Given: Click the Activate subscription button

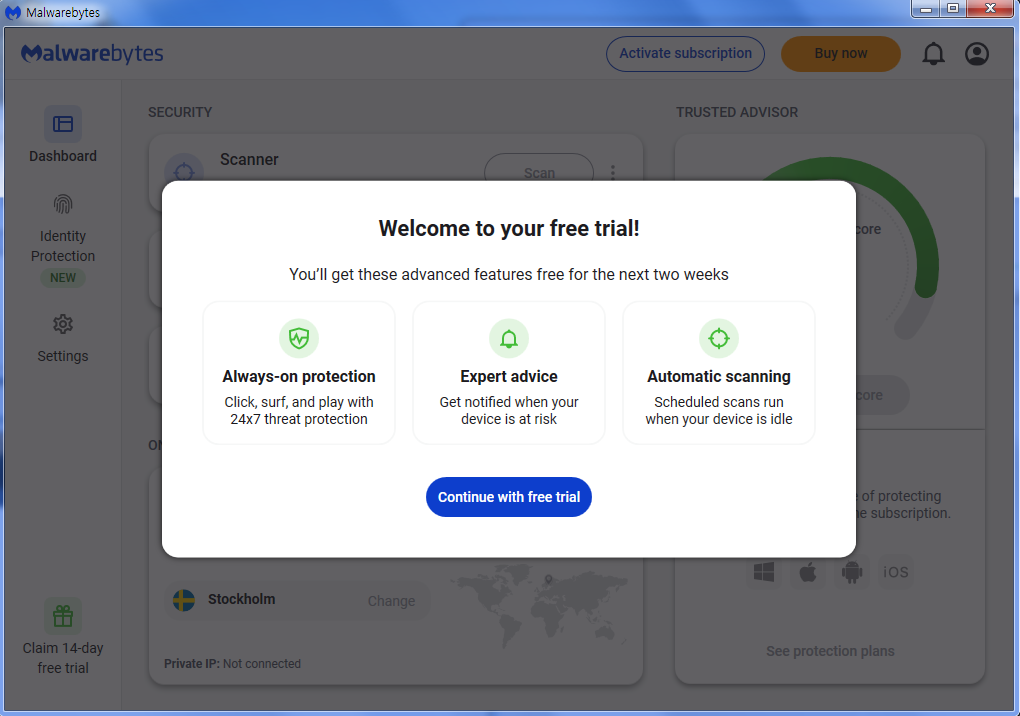Looking at the screenshot, I should 685,53.
